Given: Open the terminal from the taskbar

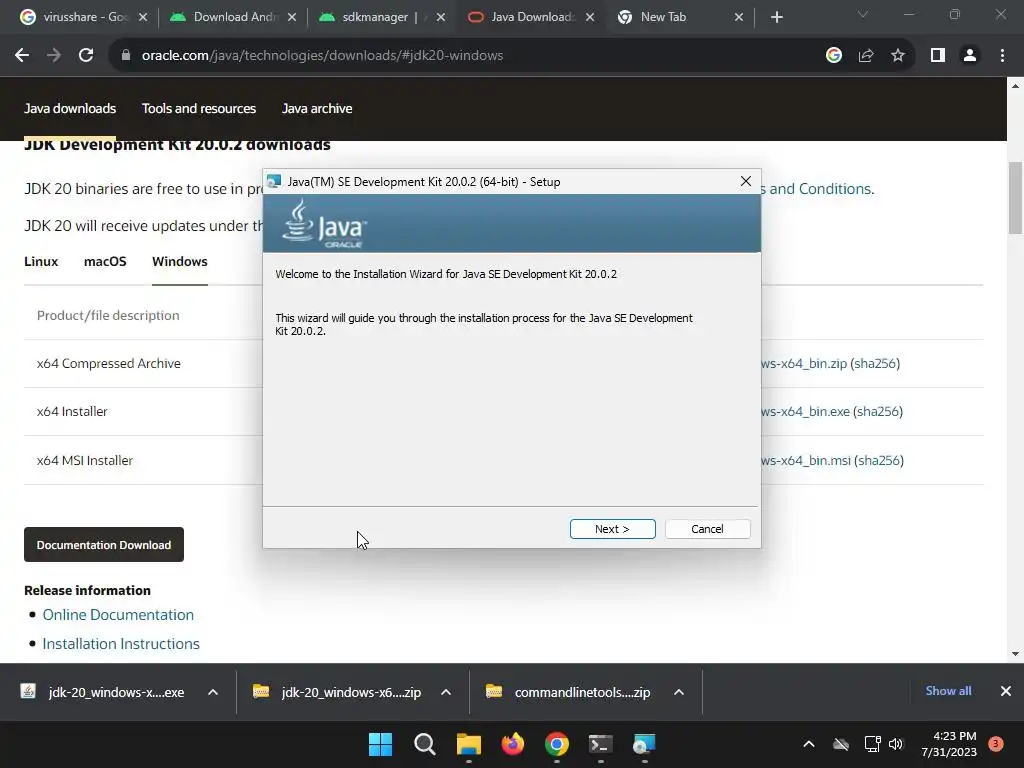Looking at the screenshot, I should point(600,744).
